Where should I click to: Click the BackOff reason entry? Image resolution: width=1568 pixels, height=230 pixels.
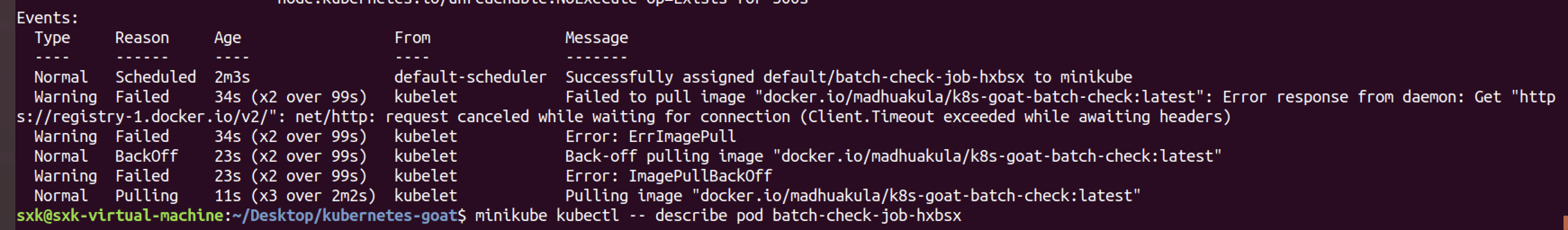click(146, 156)
